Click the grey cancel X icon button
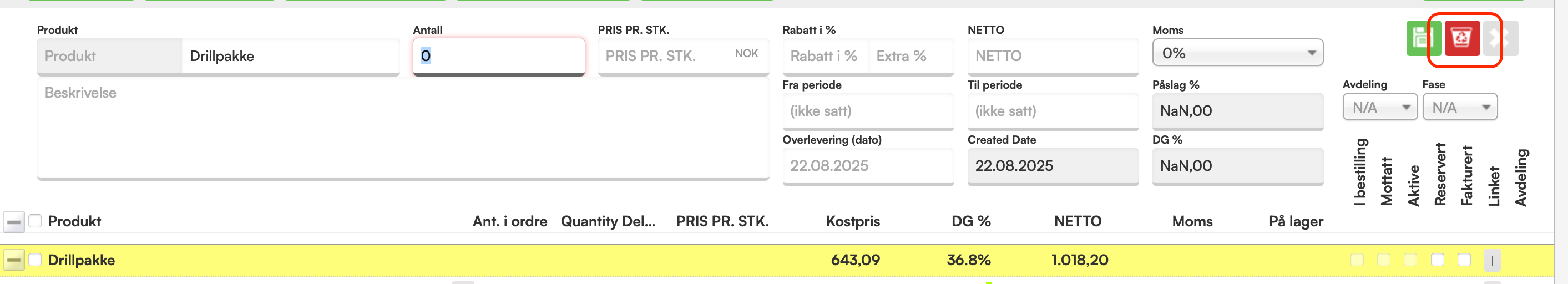 pyautogui.click(x=1500, y=38)
